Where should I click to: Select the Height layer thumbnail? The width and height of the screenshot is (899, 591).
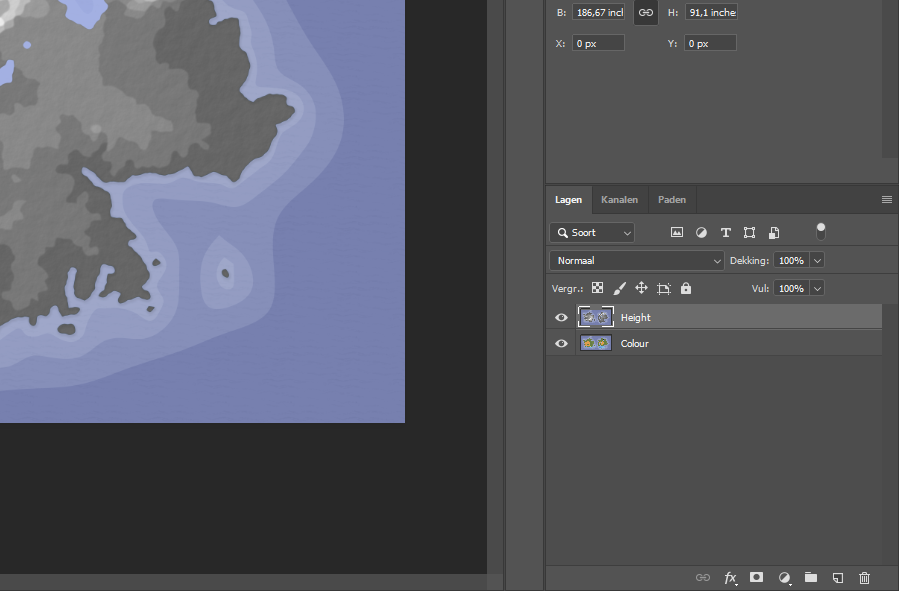[596, 316]
